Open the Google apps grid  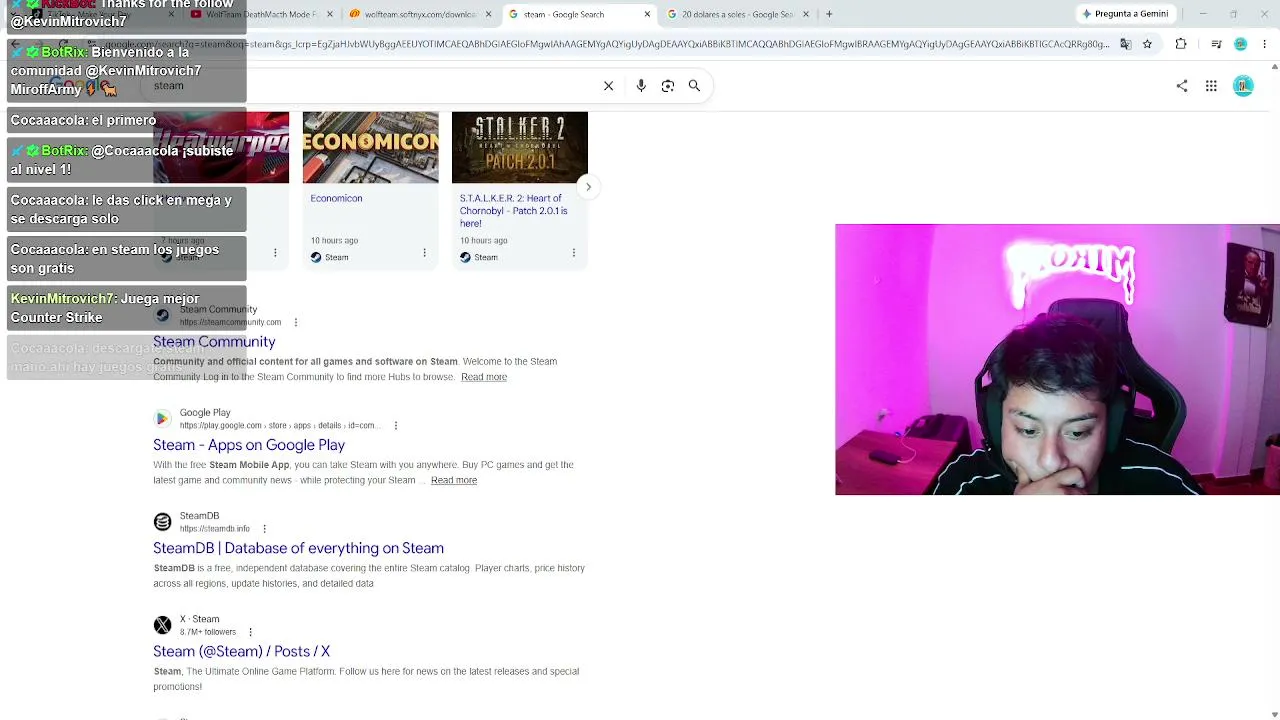click(x=1211, y=86)
